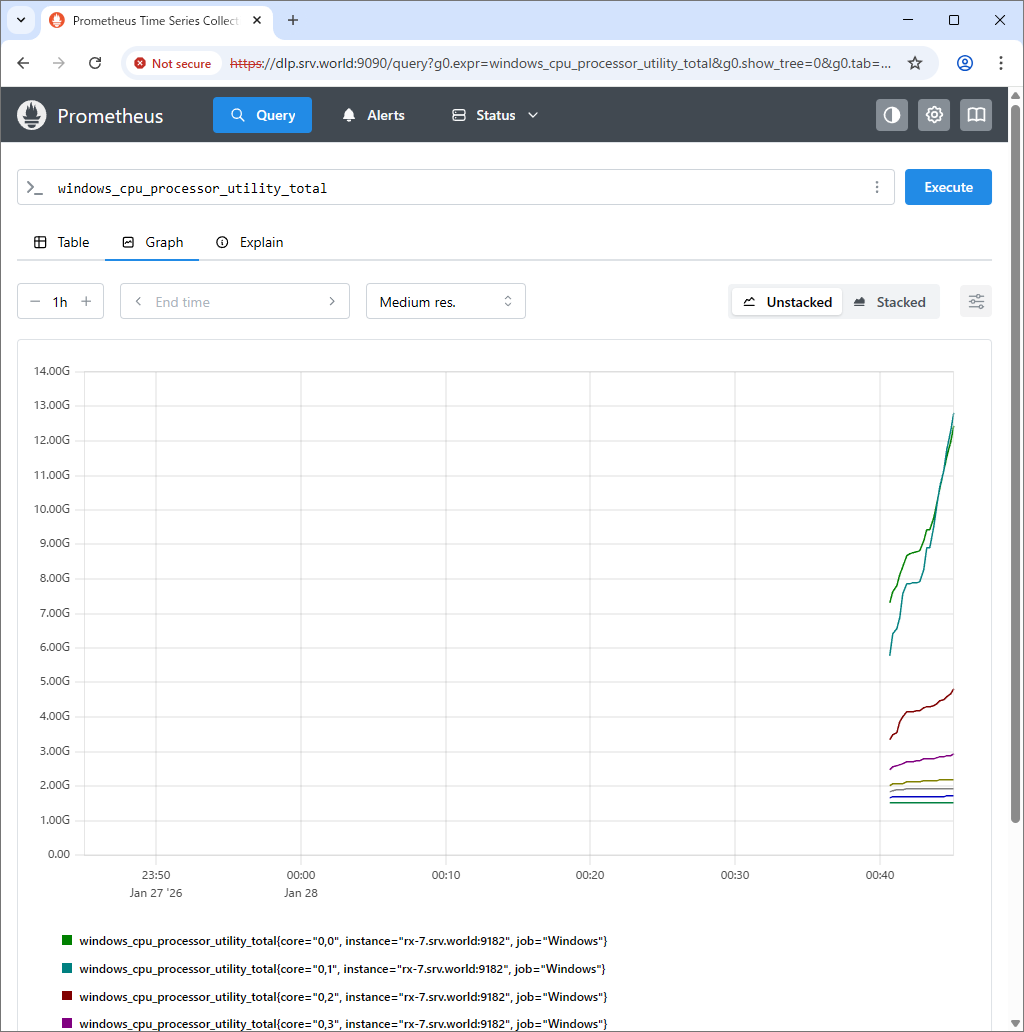Open the settings gear icon
Screen dimensions: 1024x1032
click(934, 115)
